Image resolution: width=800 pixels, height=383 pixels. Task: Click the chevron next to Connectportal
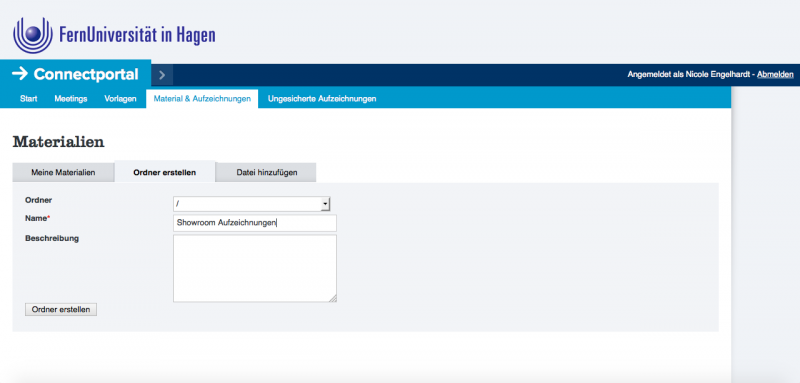(162, 75)
